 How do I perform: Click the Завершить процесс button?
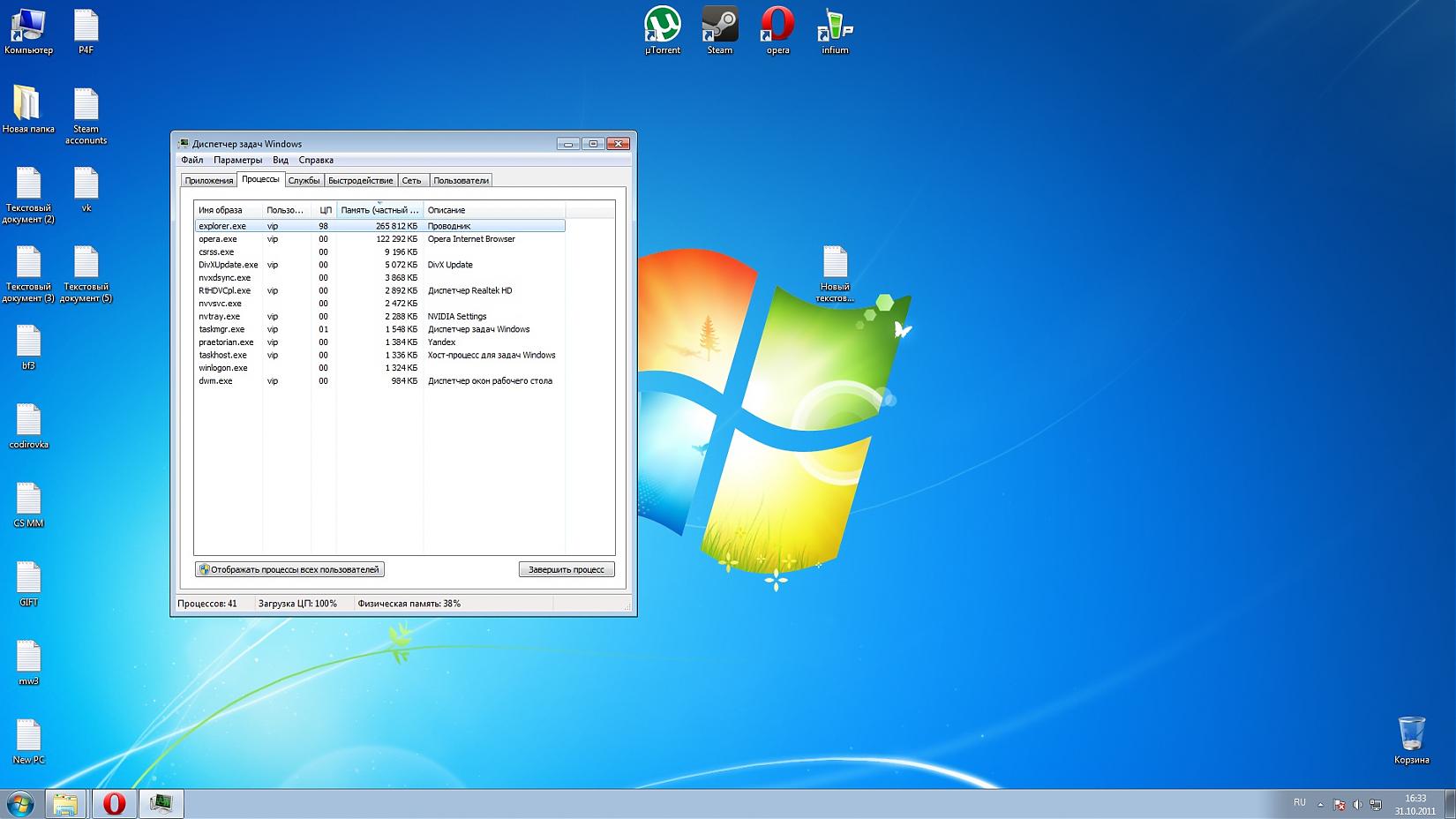[566, 569]
